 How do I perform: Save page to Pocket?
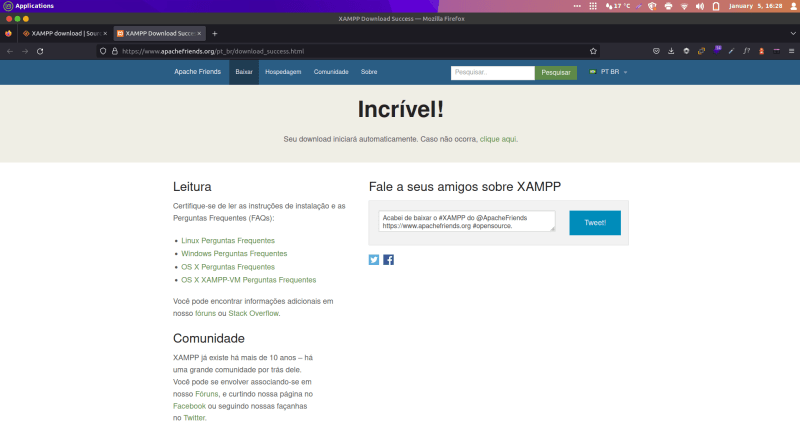tap(656, 51)
